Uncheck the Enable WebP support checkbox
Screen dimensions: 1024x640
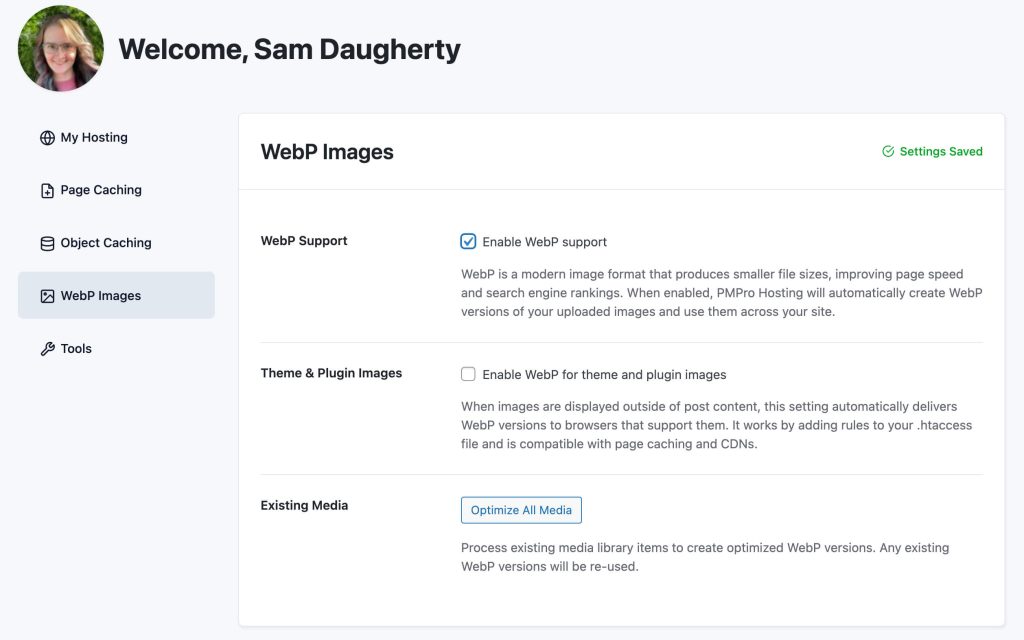click(468, 241)
